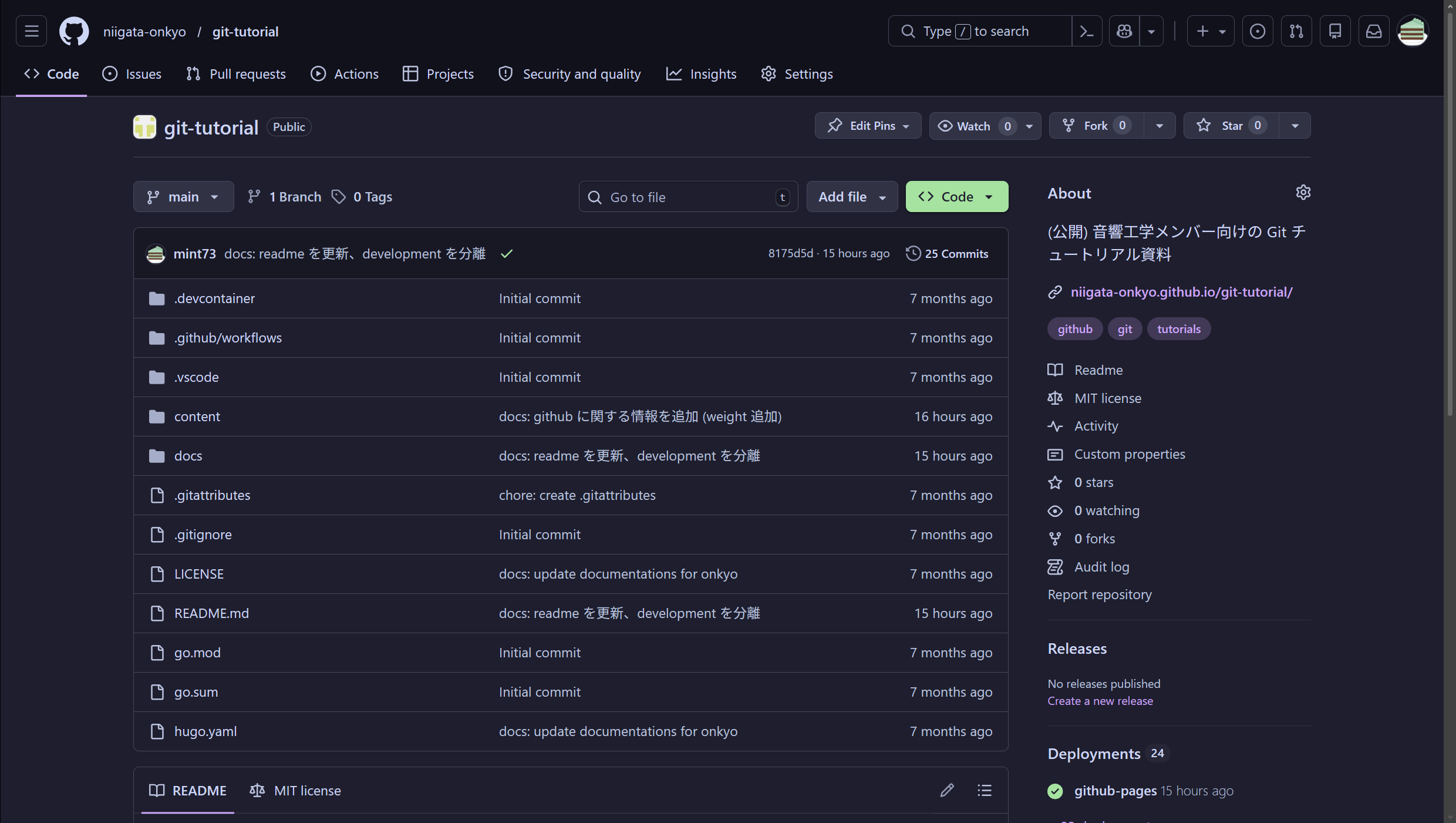Click Report repository link

pyautogui.click(x=1100, y=594)
